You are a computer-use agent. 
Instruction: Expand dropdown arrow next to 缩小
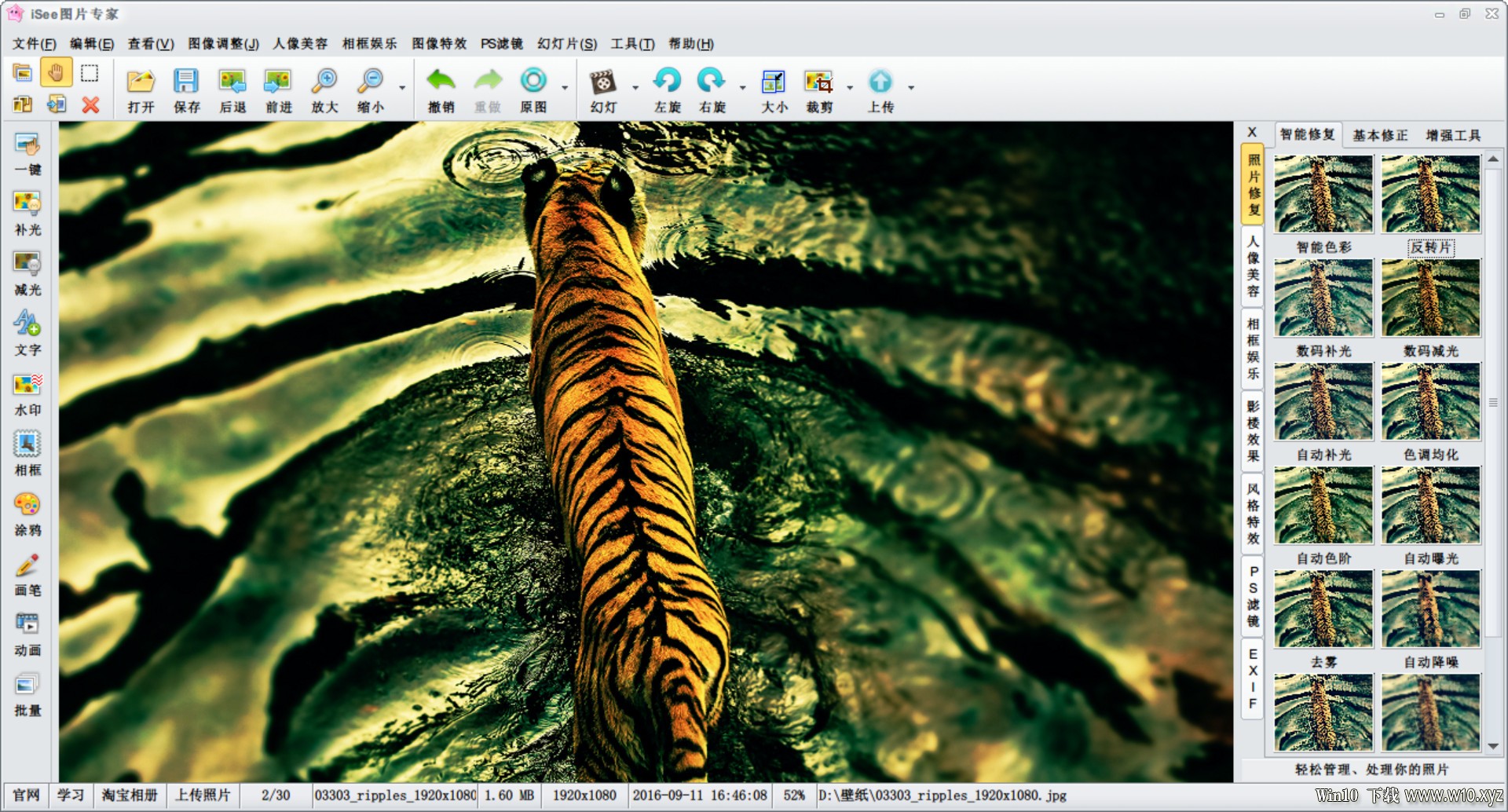(402, 87)
